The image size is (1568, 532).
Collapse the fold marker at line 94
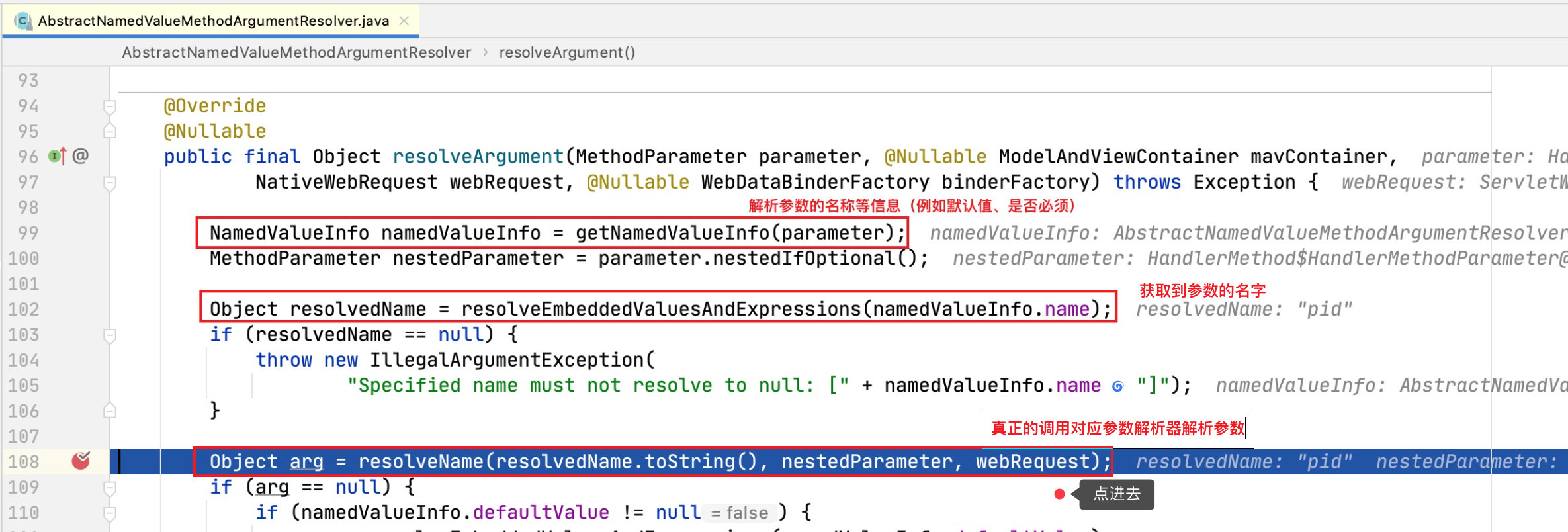pyautogui.click(x=110, y=106)
